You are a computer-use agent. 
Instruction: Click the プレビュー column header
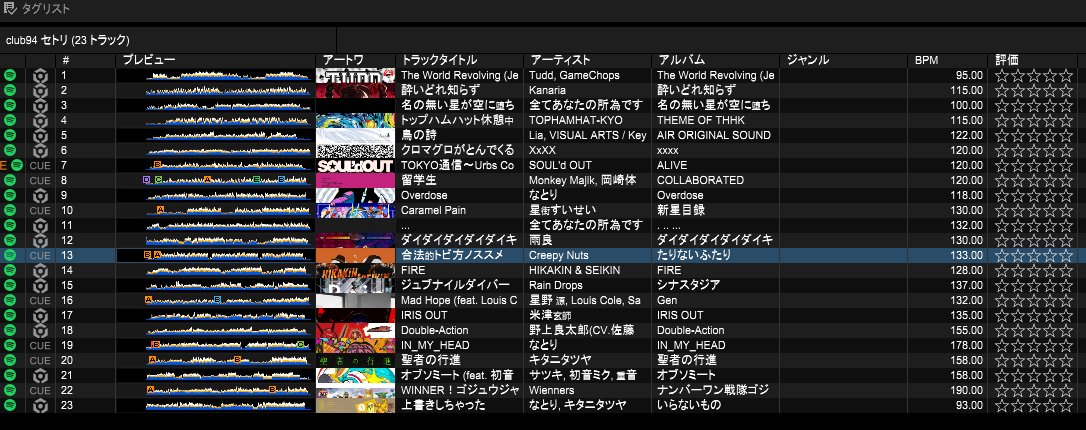click(x=215, y=60)
